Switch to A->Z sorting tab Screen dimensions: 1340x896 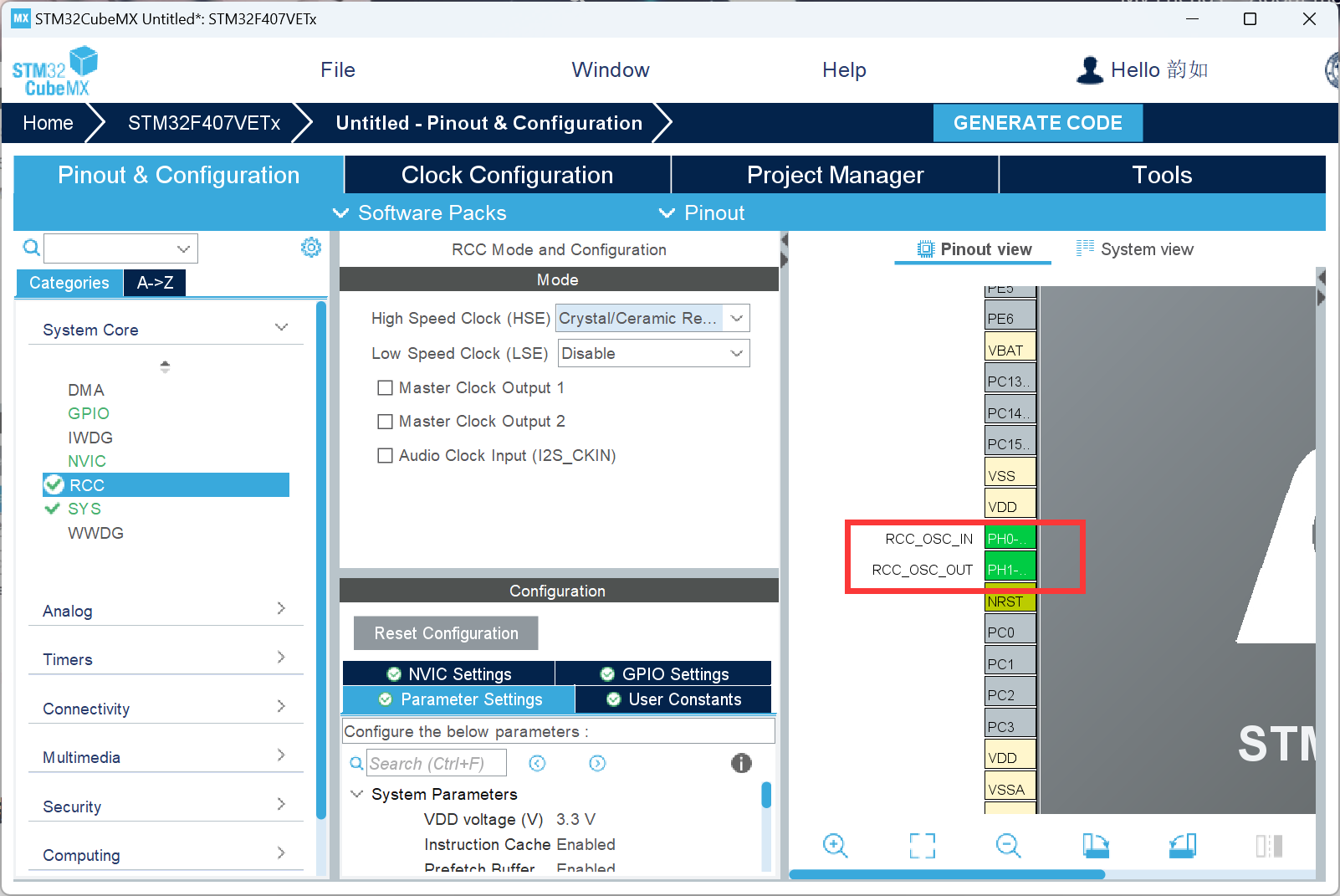(155, 283)
